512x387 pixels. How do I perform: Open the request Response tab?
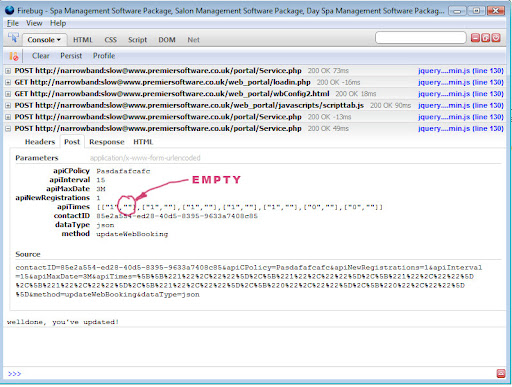click(107, 142)
